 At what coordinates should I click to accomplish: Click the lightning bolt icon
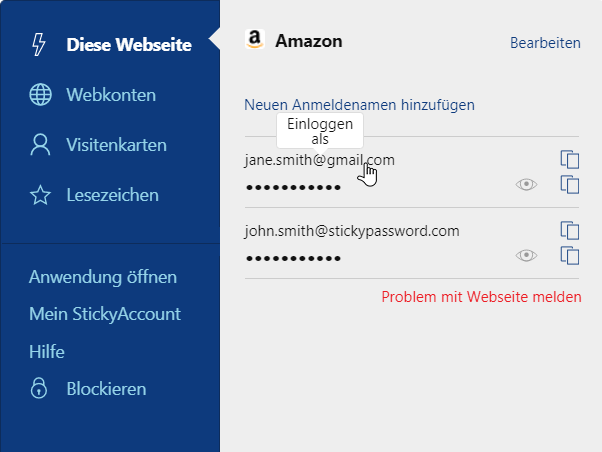[x=39, y=45]
